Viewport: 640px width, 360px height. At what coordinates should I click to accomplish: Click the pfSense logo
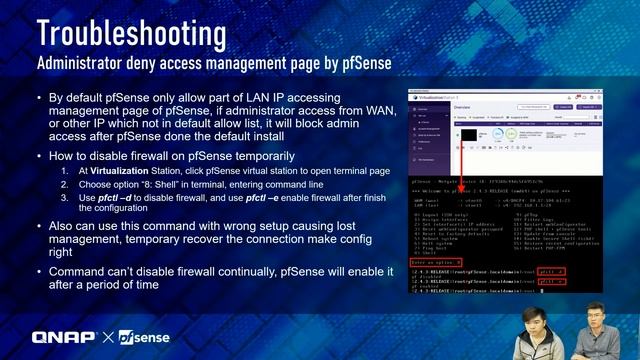(144, 338)
